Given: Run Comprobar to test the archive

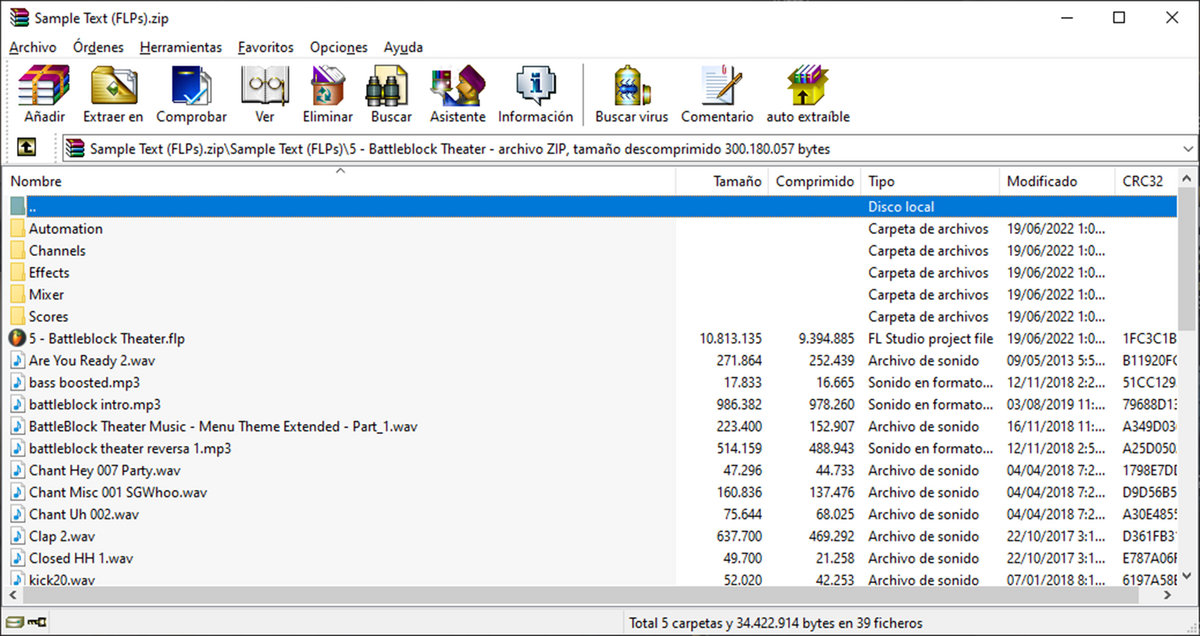Looking at the screenshot, I should [x=191, y=94].
